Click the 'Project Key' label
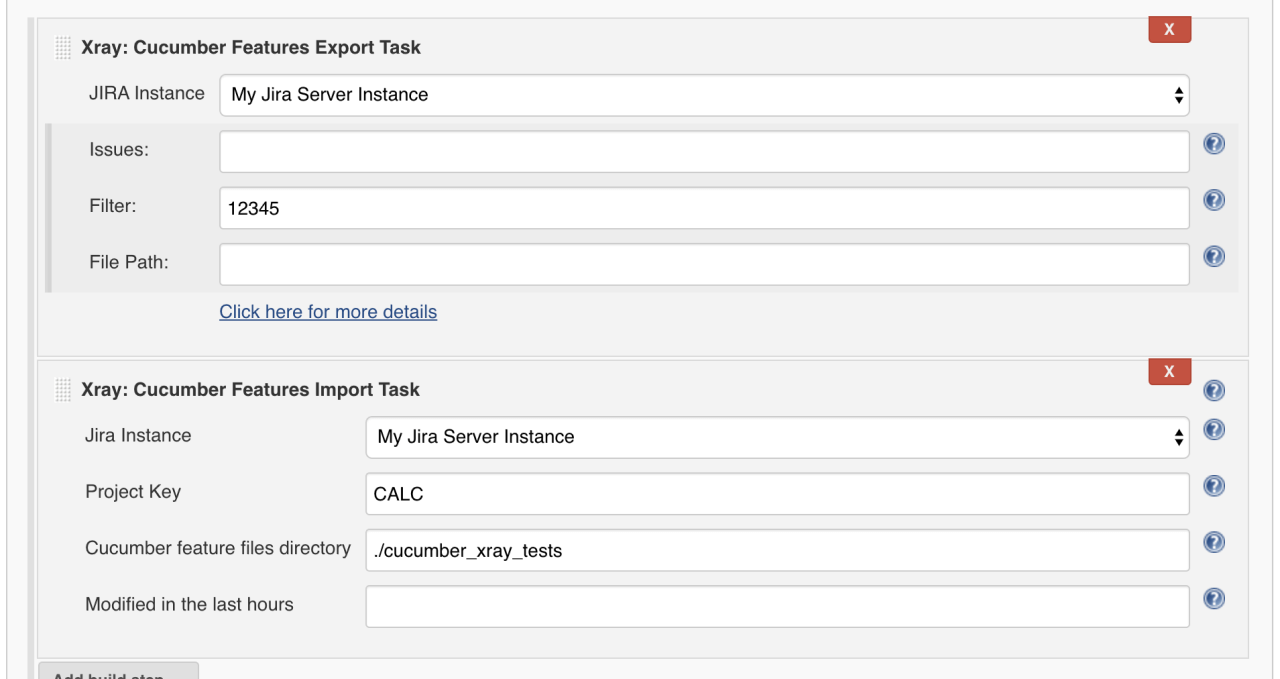 [133, 492]
